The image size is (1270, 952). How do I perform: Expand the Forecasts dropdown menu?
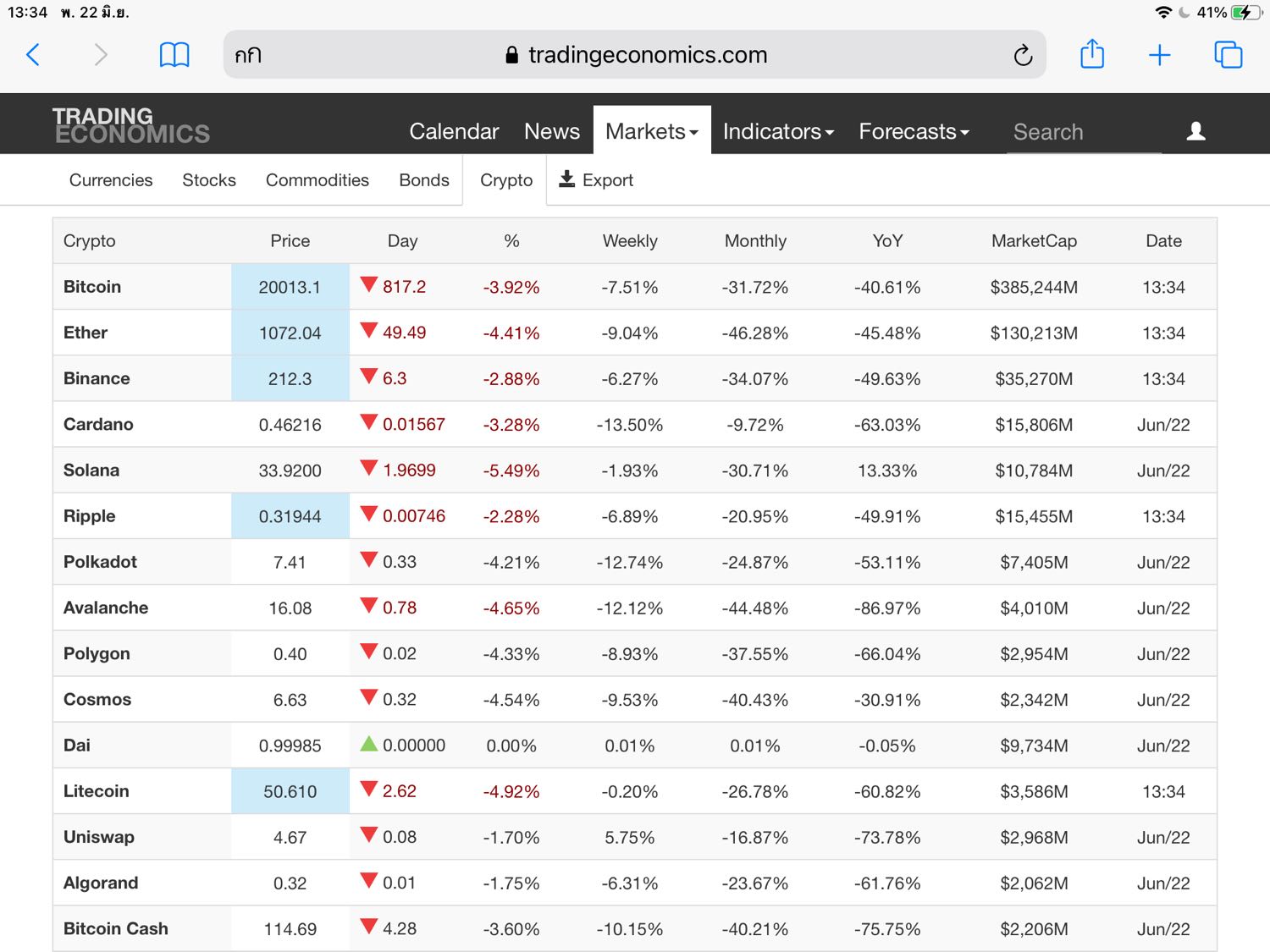(914, 131)
